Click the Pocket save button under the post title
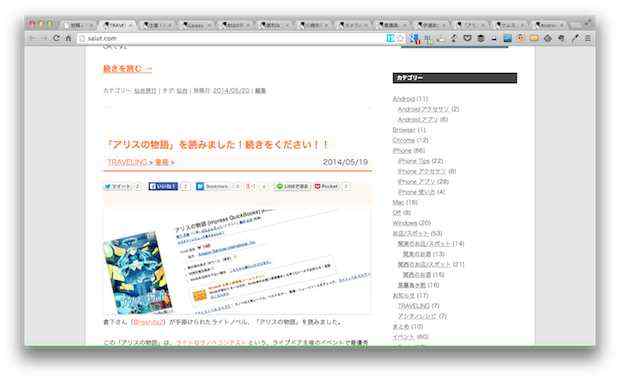The width and height of the screenshot is (620, 380). (x=327, y=186)
